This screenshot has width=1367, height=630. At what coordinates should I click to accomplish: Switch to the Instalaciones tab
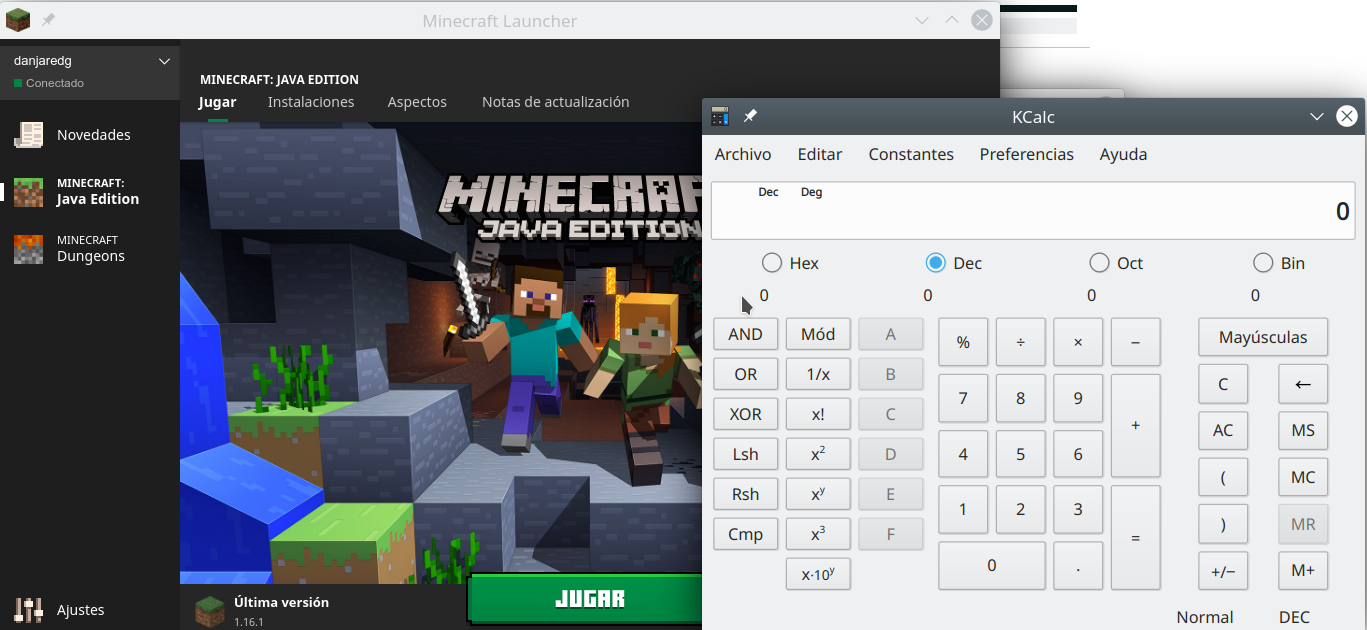(x=311, y=102)
